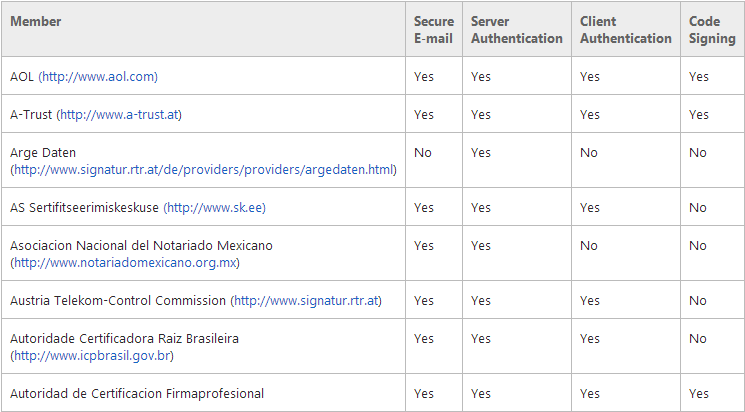Click AOL's Secure E-mail Yes cell
The image size is (745, 412).
click(434, 76)
